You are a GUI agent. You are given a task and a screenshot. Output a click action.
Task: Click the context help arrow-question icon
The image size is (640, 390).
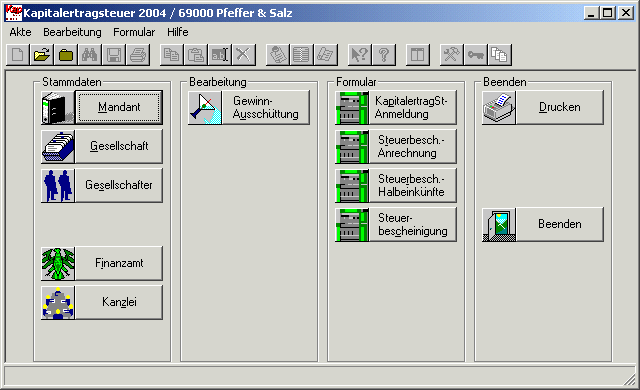[x=360, y=55]
